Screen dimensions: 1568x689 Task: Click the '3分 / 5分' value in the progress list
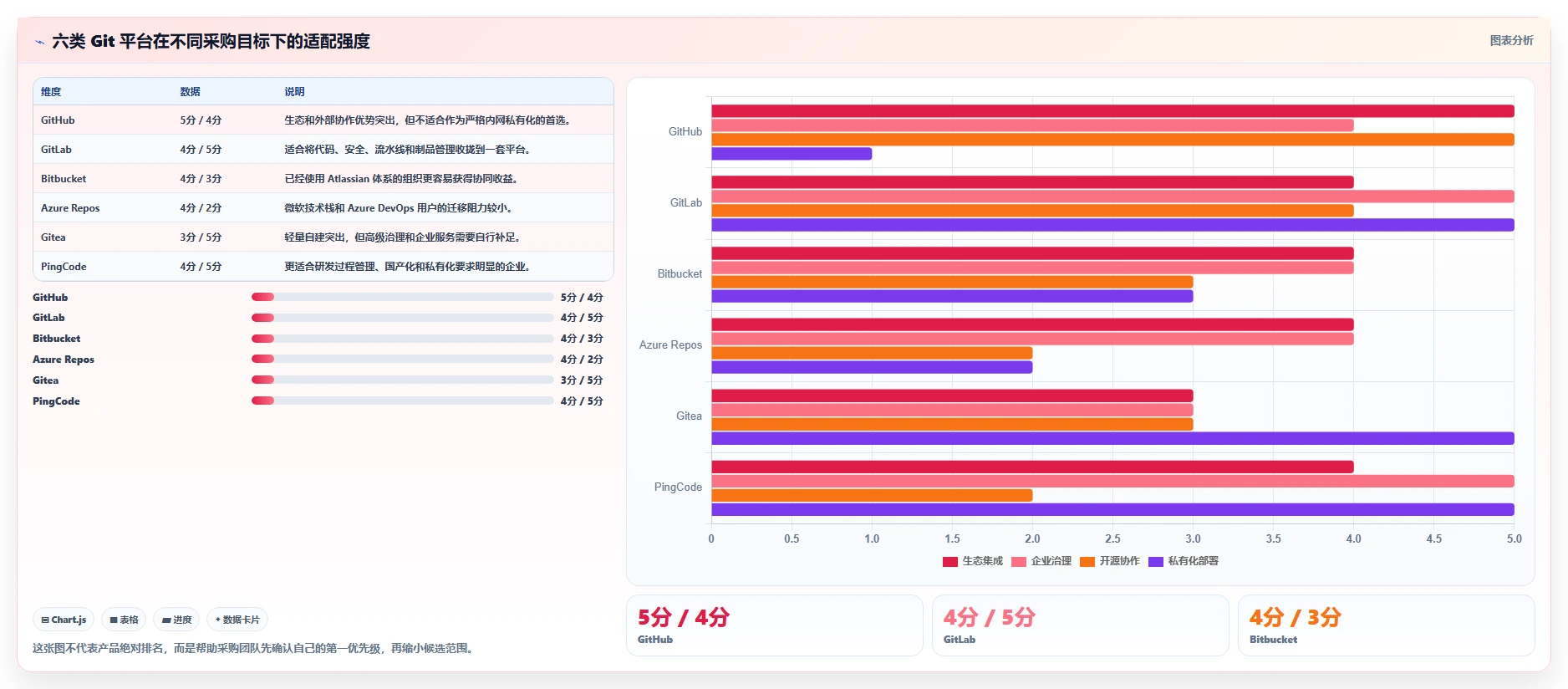click(582, 380)
